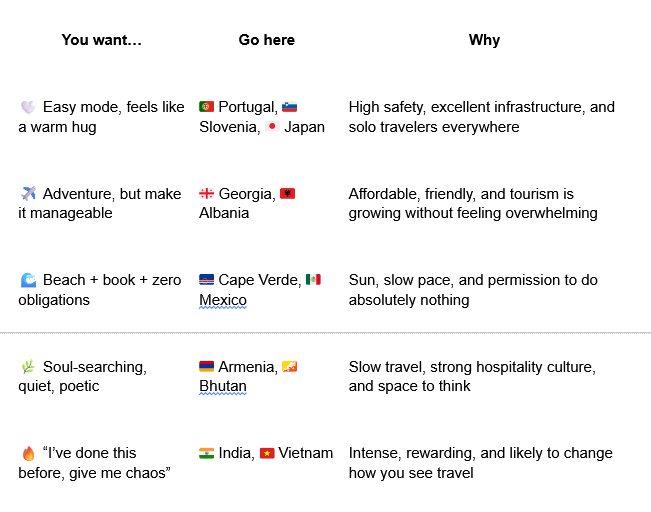Click the fire emoji before the chaos quote
The image size is (651, 512).
28,454
